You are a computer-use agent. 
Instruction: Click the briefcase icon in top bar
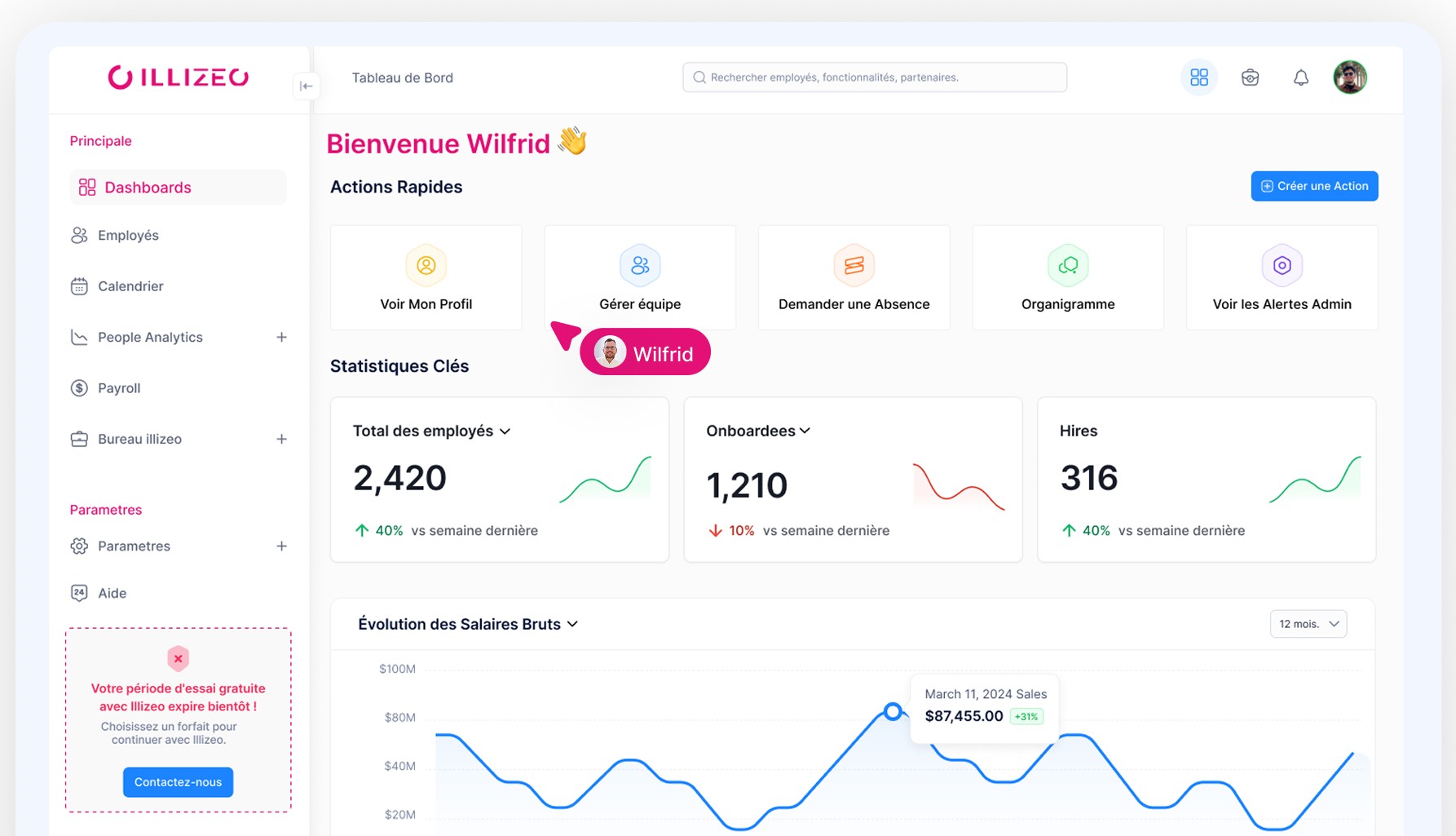1250,77
